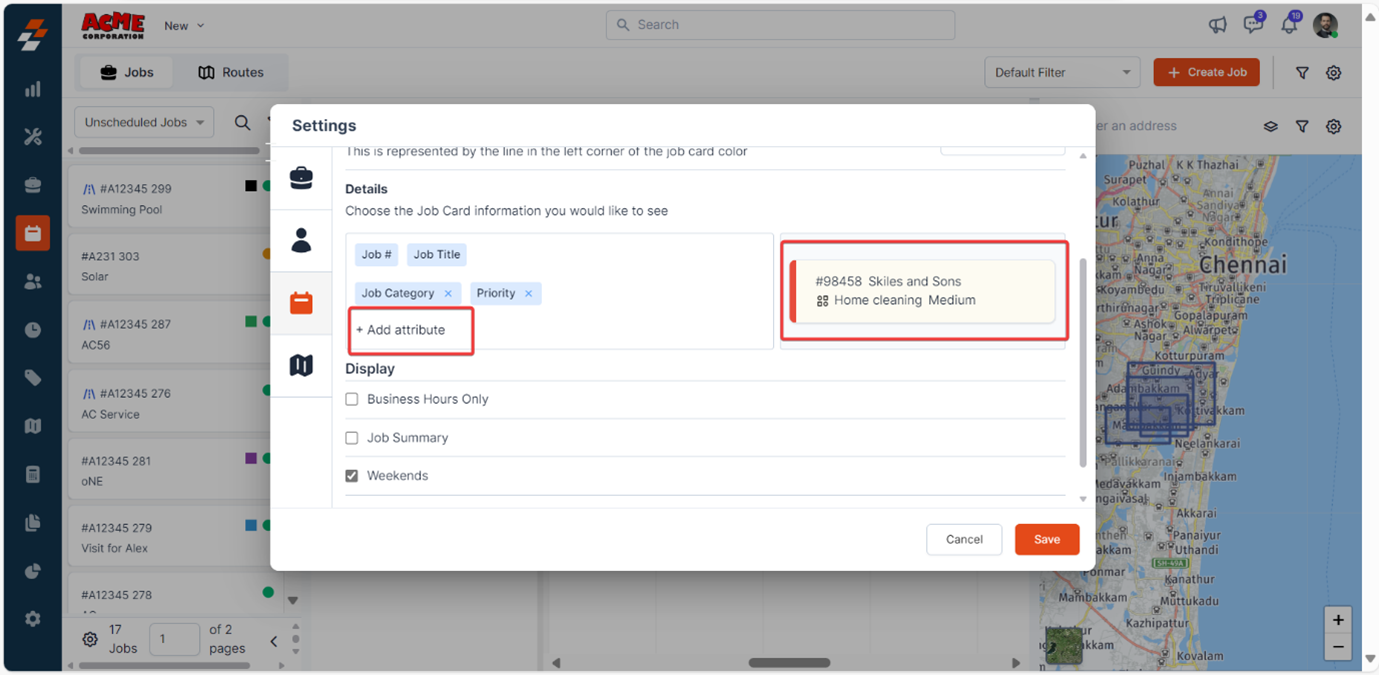Click the search magnifier in jobs panel
This screenshot has width=1379, height=675.
coord(242,122)
